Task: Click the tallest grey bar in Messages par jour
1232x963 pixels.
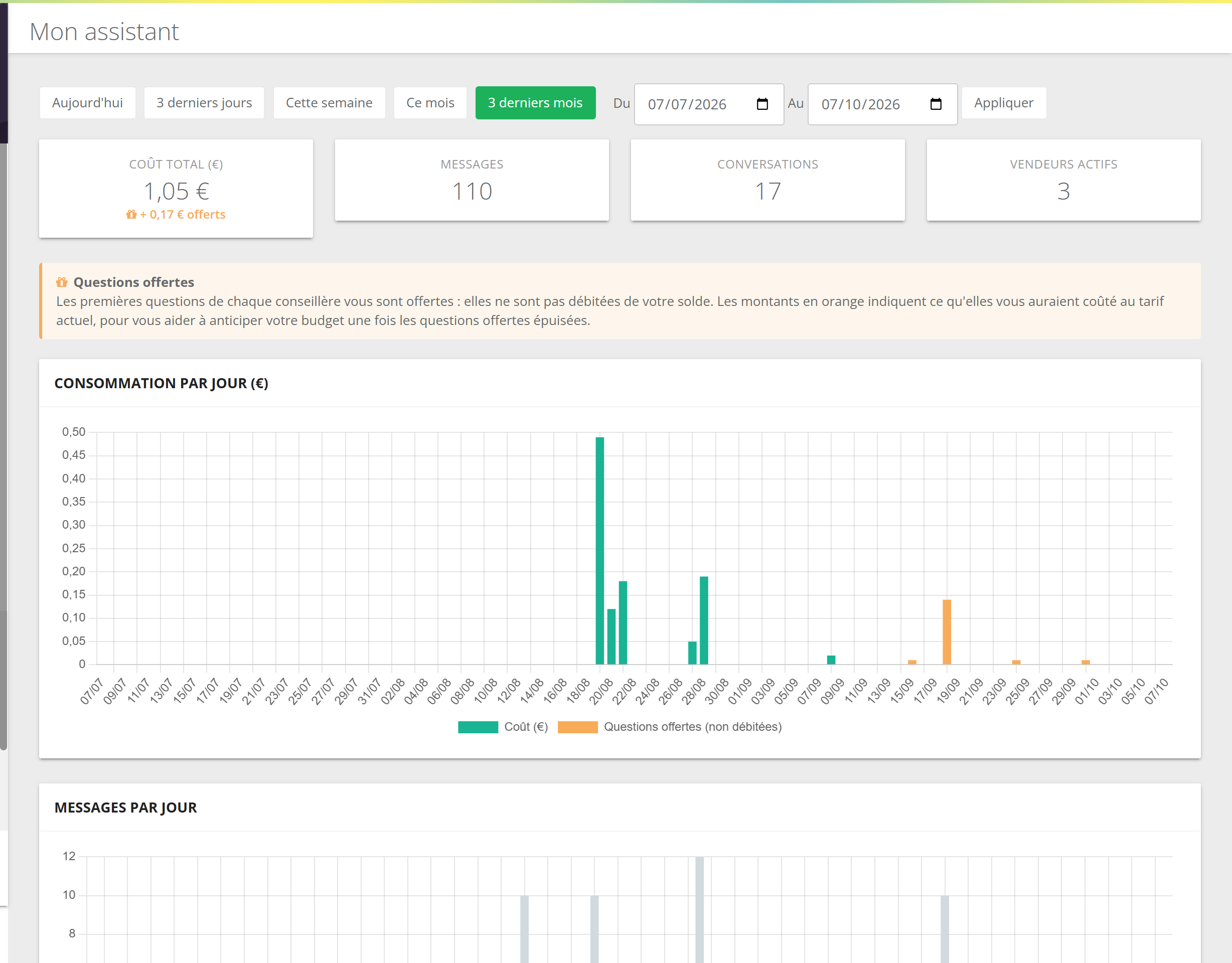Action: coord(699,909)
